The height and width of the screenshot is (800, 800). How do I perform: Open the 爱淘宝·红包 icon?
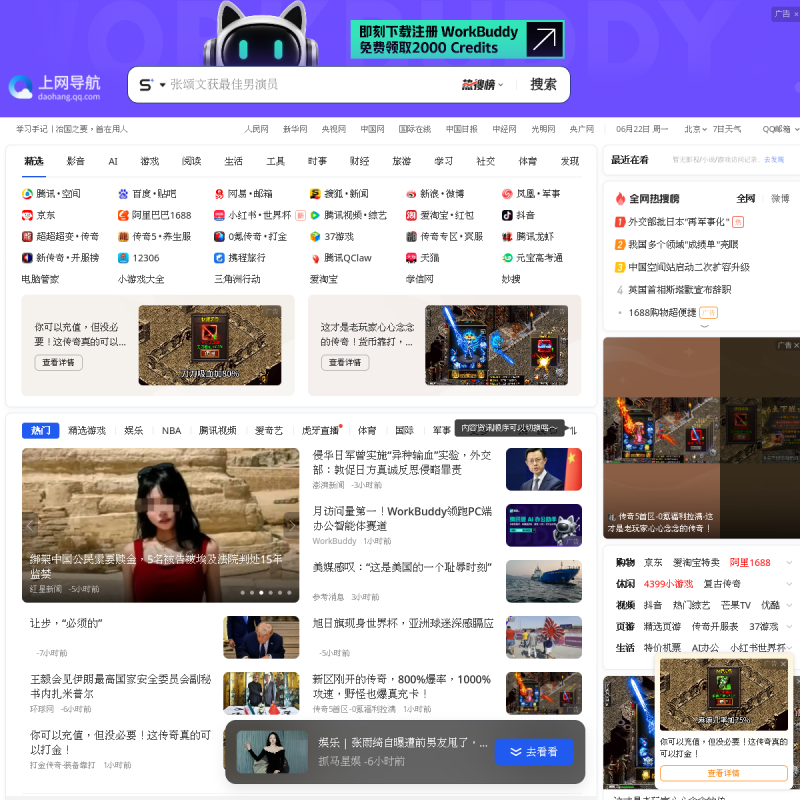coord(411,215)
